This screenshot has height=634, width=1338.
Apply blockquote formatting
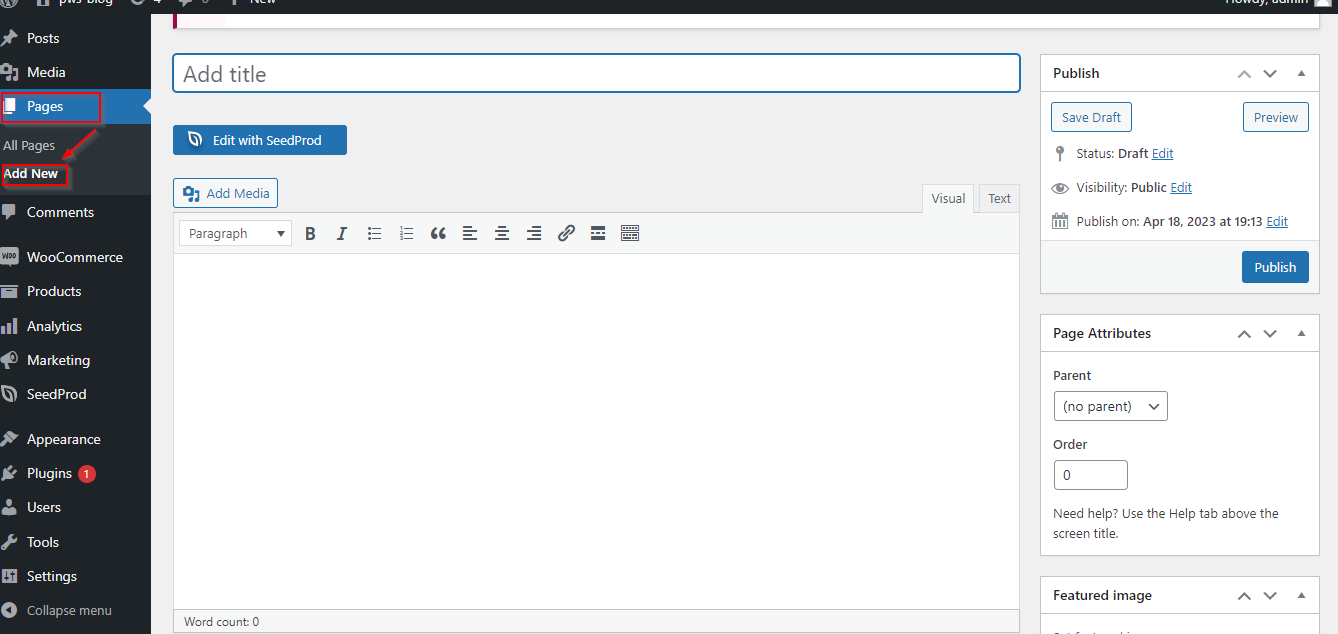pyautogui.click(x=438, y=233)
